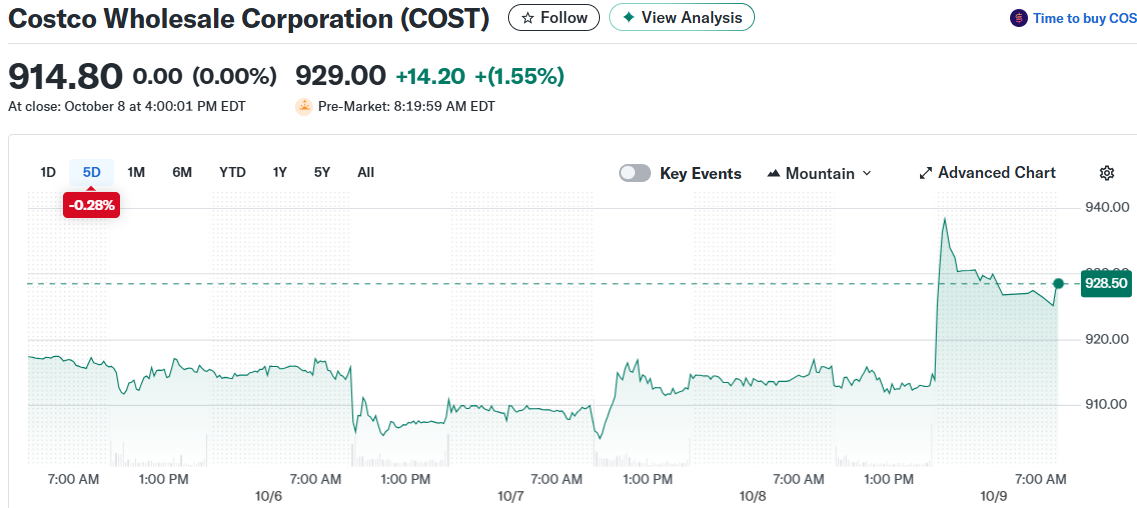Open chart settings gear icon
This screenshot has height=508, width=1137.
tap(1106, 173)
